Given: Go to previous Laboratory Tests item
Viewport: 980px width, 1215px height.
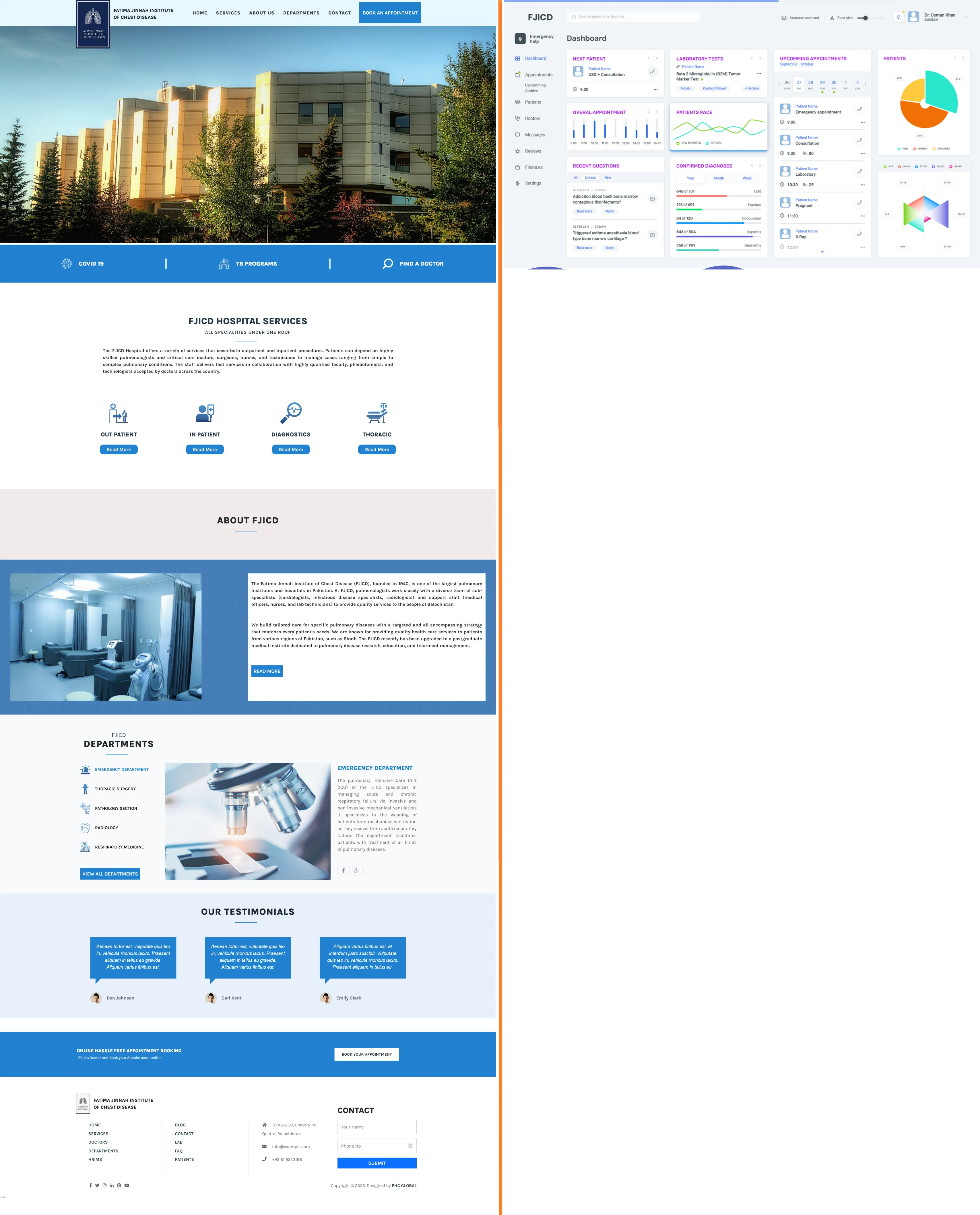Looking at the screenshot, I should [x=751, y=58].
